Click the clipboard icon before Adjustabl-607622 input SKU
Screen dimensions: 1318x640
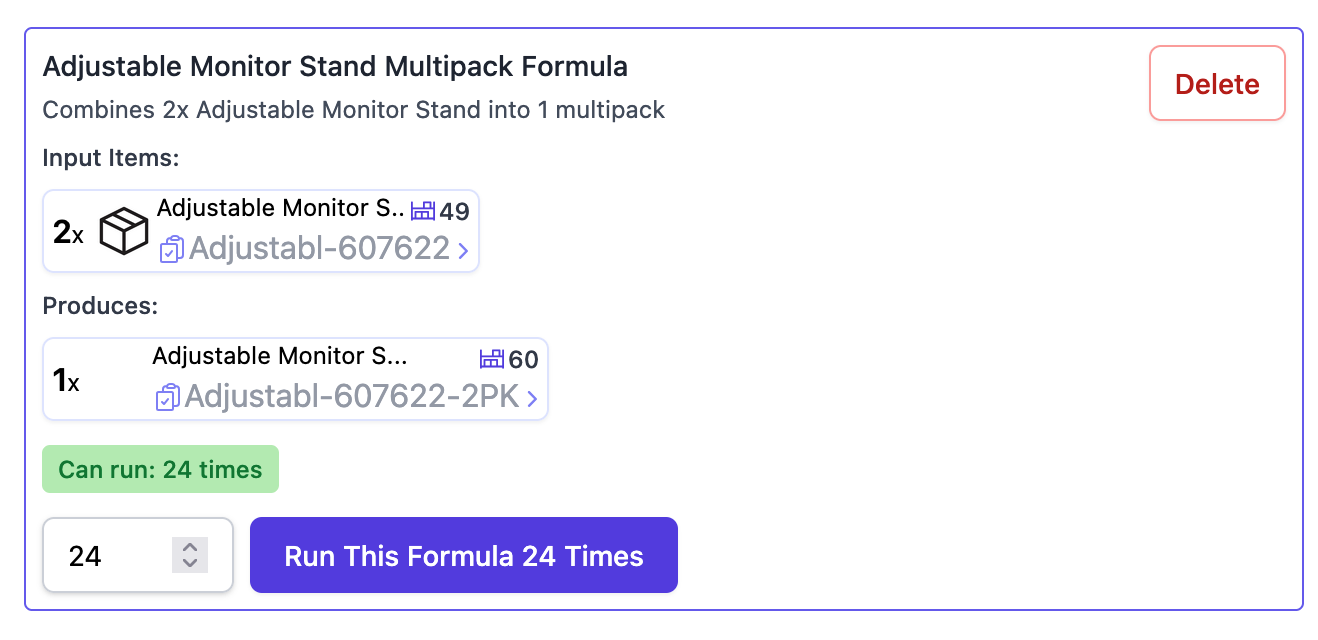171,249
